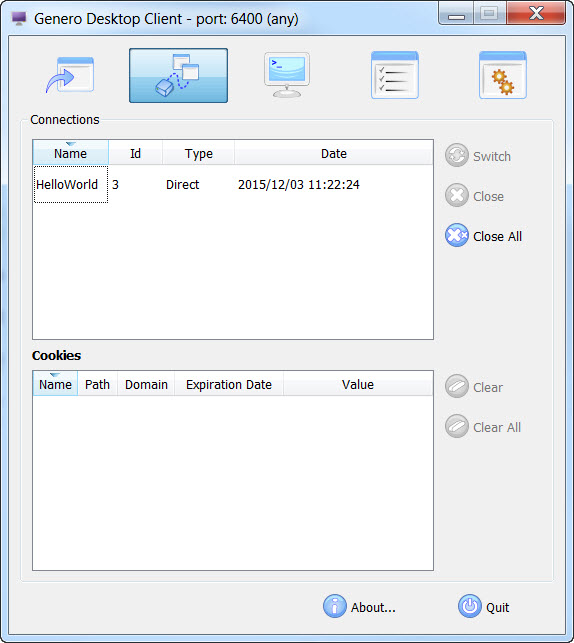
Task: Sort connections by Id column header
Action: coord(135,153)
